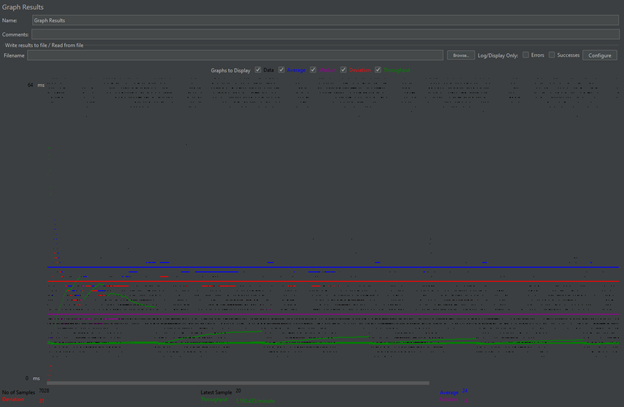Click the 'Graphs to Display' label
The image size is (624, 407).
(x=230, y=70)
